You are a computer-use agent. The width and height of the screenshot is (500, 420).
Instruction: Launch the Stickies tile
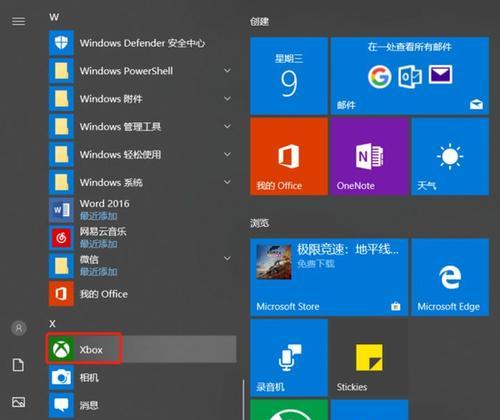(x=369, y=358)
